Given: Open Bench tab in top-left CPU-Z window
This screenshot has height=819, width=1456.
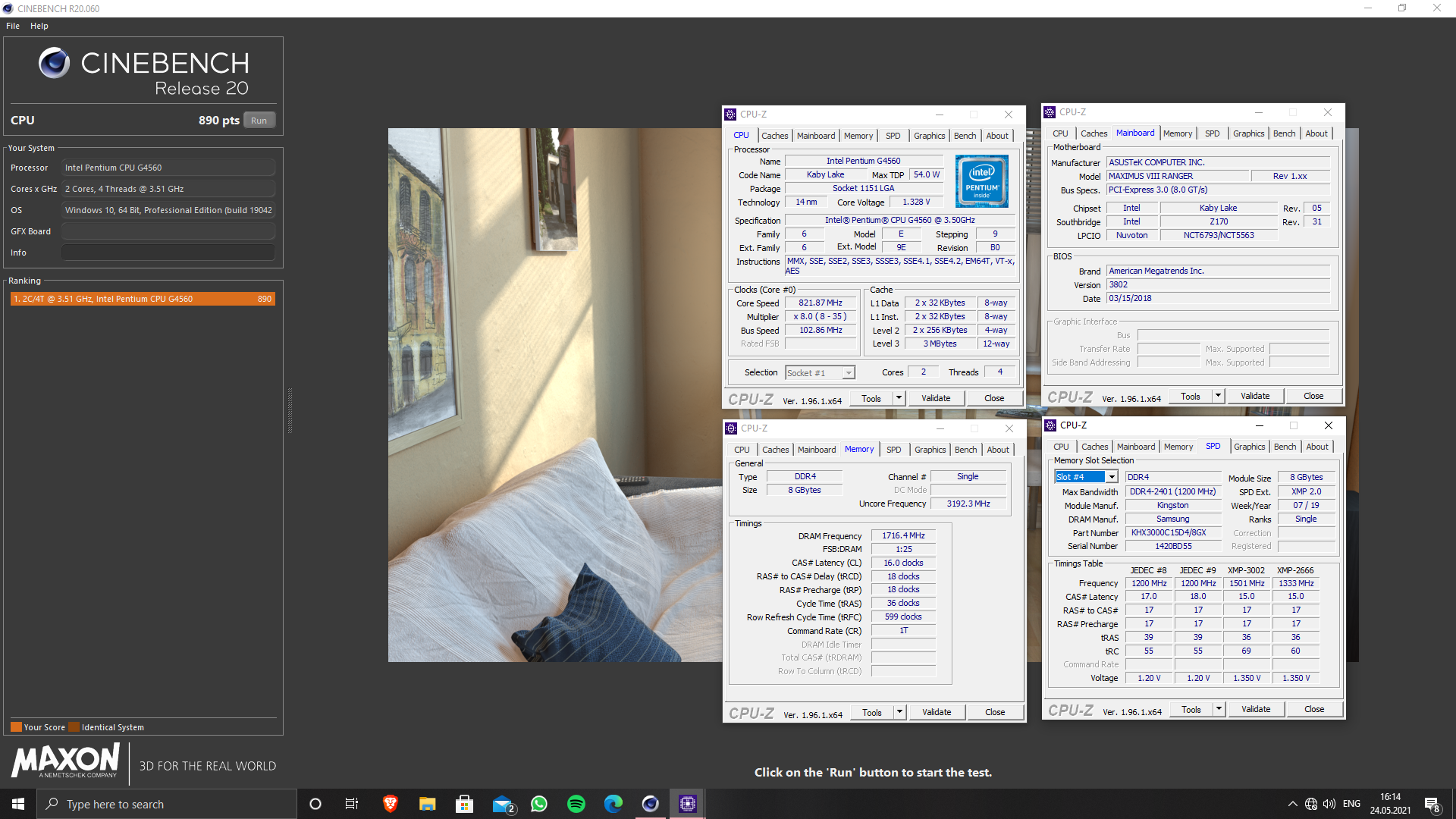Looking at the screenshot, I should 965,136.
